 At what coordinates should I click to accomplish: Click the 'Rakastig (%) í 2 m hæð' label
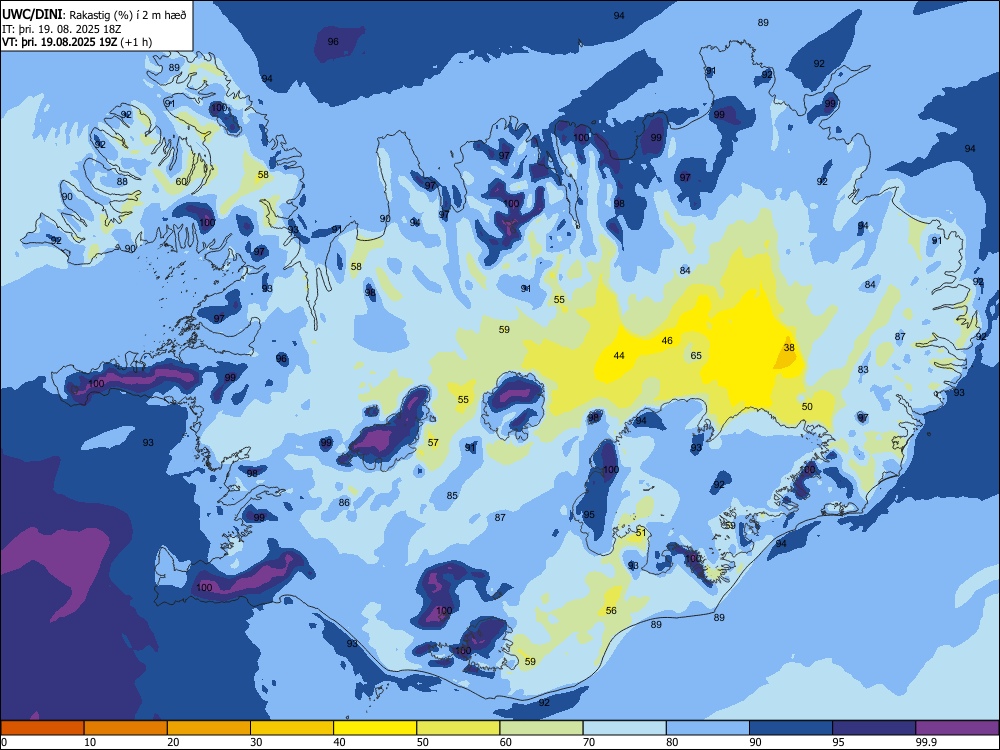(128, 15)
